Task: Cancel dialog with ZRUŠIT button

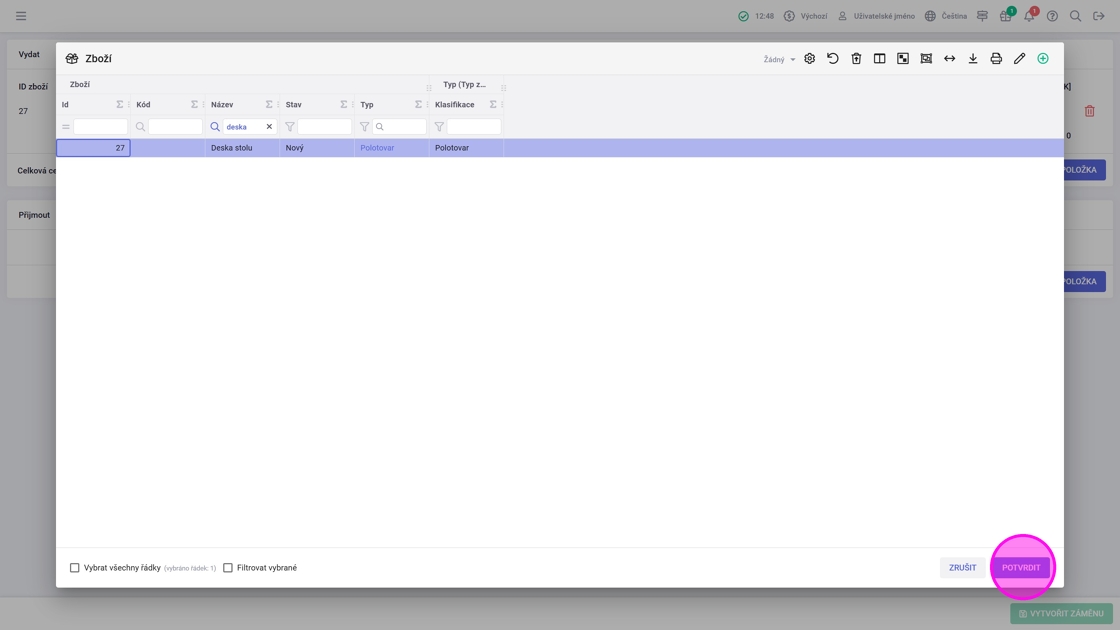Action: pyautogui.click(x=962, y=568)
